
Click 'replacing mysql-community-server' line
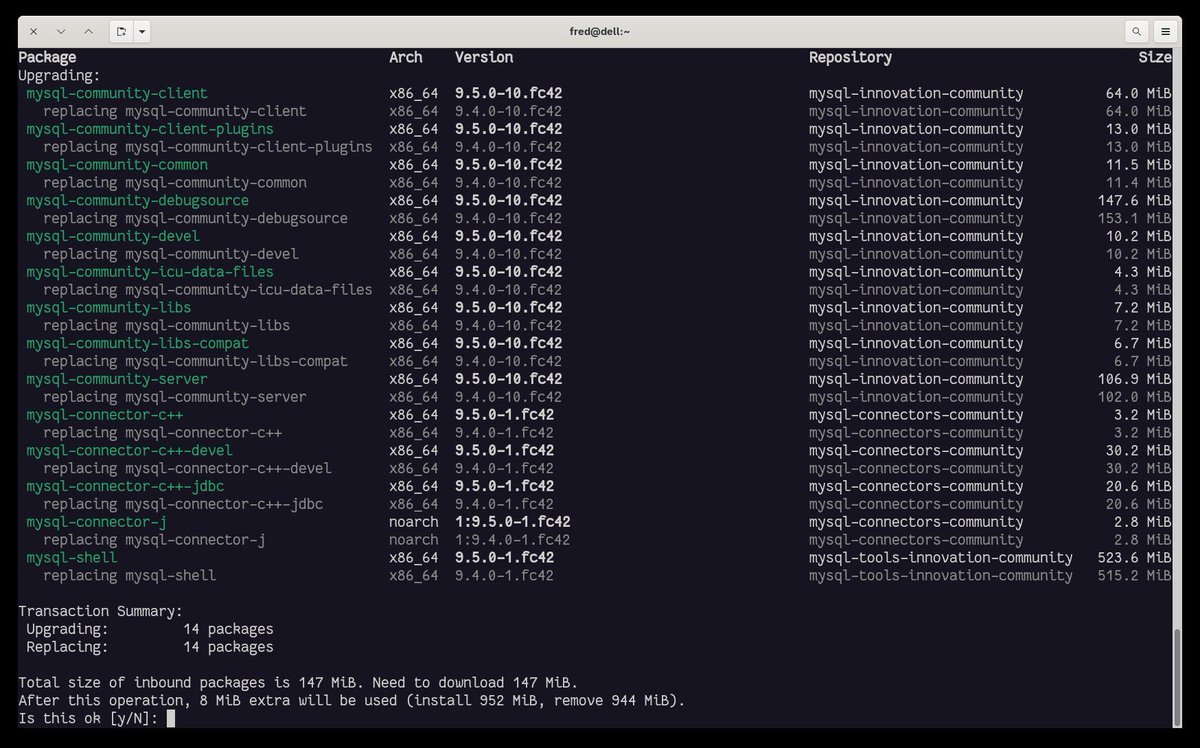(x=175, y=397)
